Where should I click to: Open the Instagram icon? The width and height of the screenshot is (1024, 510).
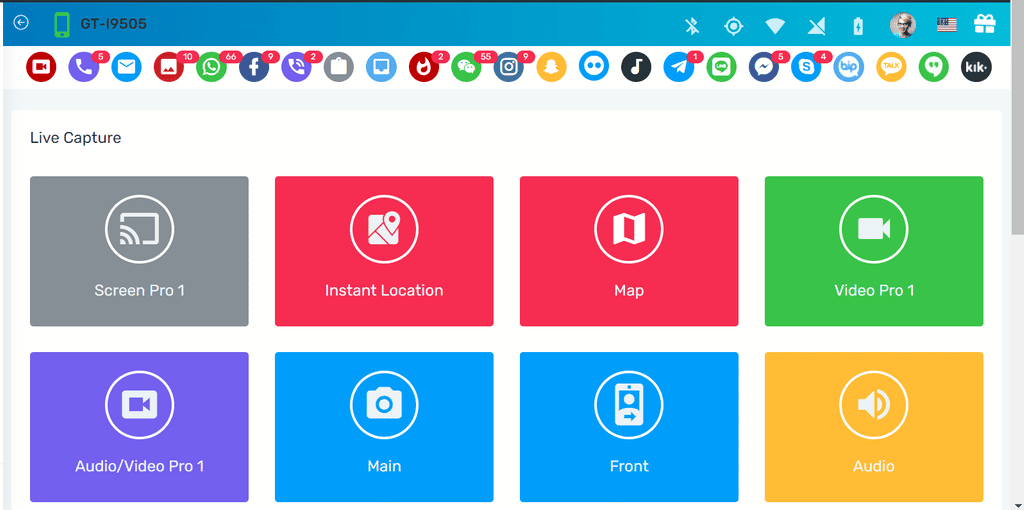pos(509,67)
